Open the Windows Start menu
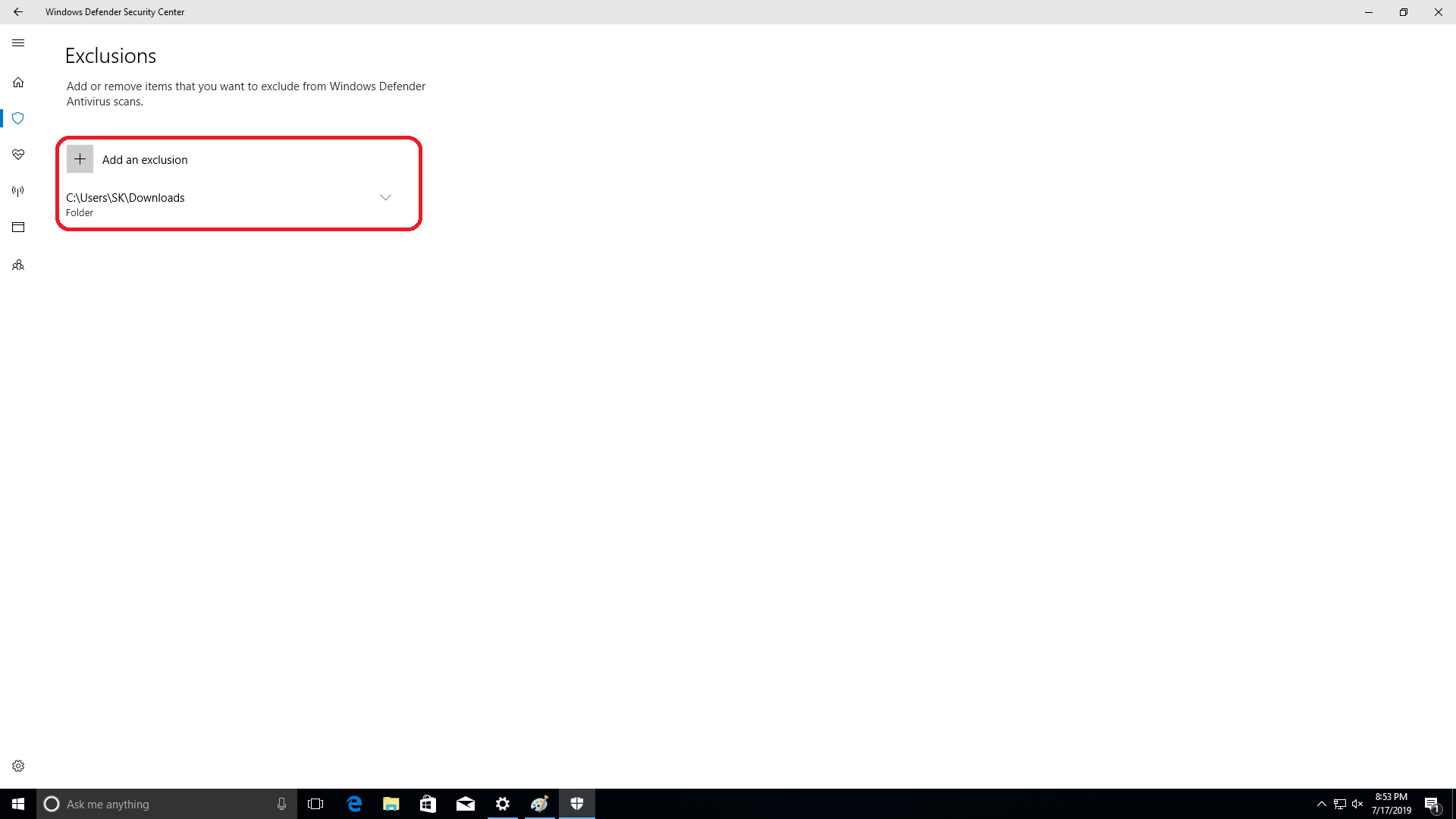Image resolution: width=1456 pixels, height=819 pixels. coord(18,804)
